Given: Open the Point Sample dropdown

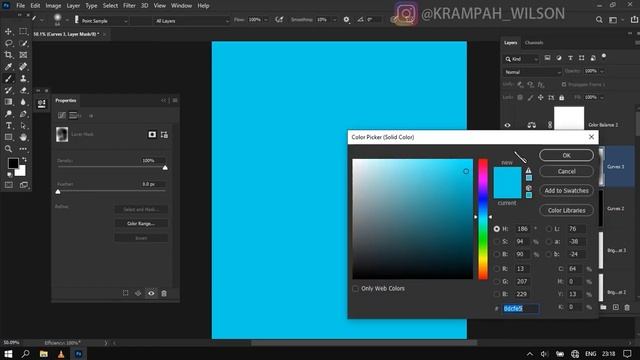Looking at the screenshot, I should pyautogui.click(x=104, y=21).
